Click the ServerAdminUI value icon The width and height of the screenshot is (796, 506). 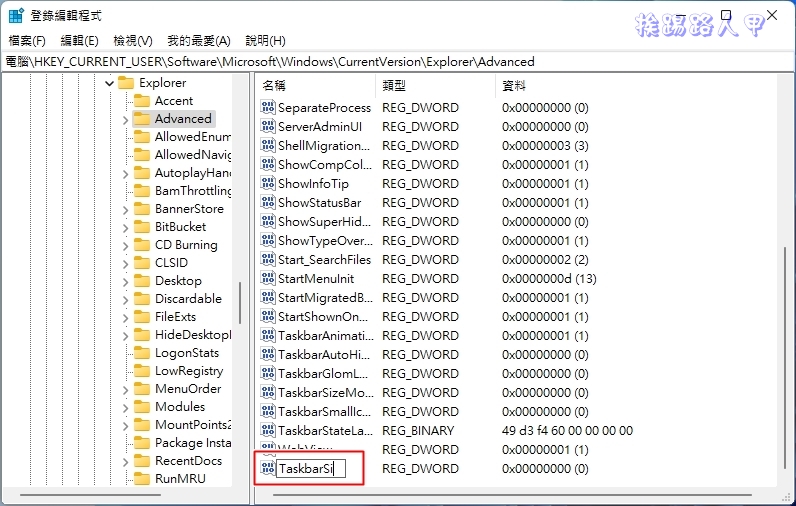click(x=268, y=126)
